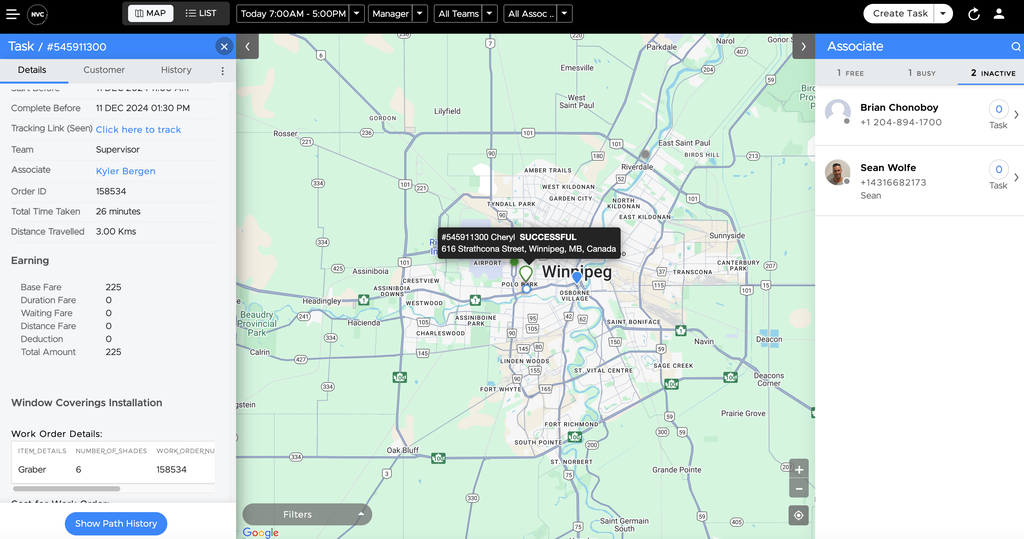Click the refresh icon in top bar
The height and width of the screenshot is (539, 1024).
click(x=974, y=14)
